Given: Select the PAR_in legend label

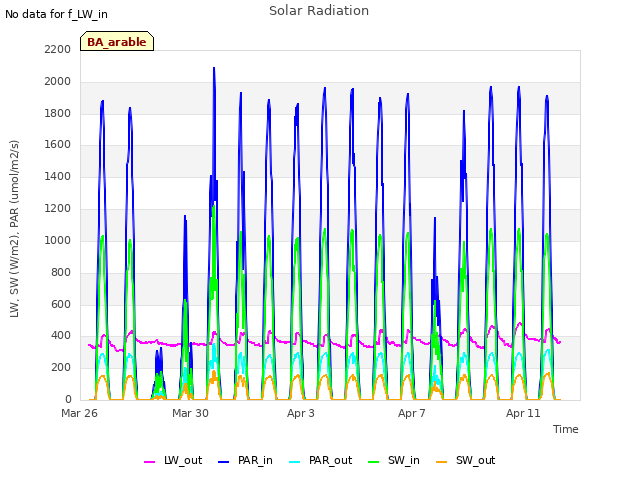Looking at the screenshot, I should tap(255, 460).
